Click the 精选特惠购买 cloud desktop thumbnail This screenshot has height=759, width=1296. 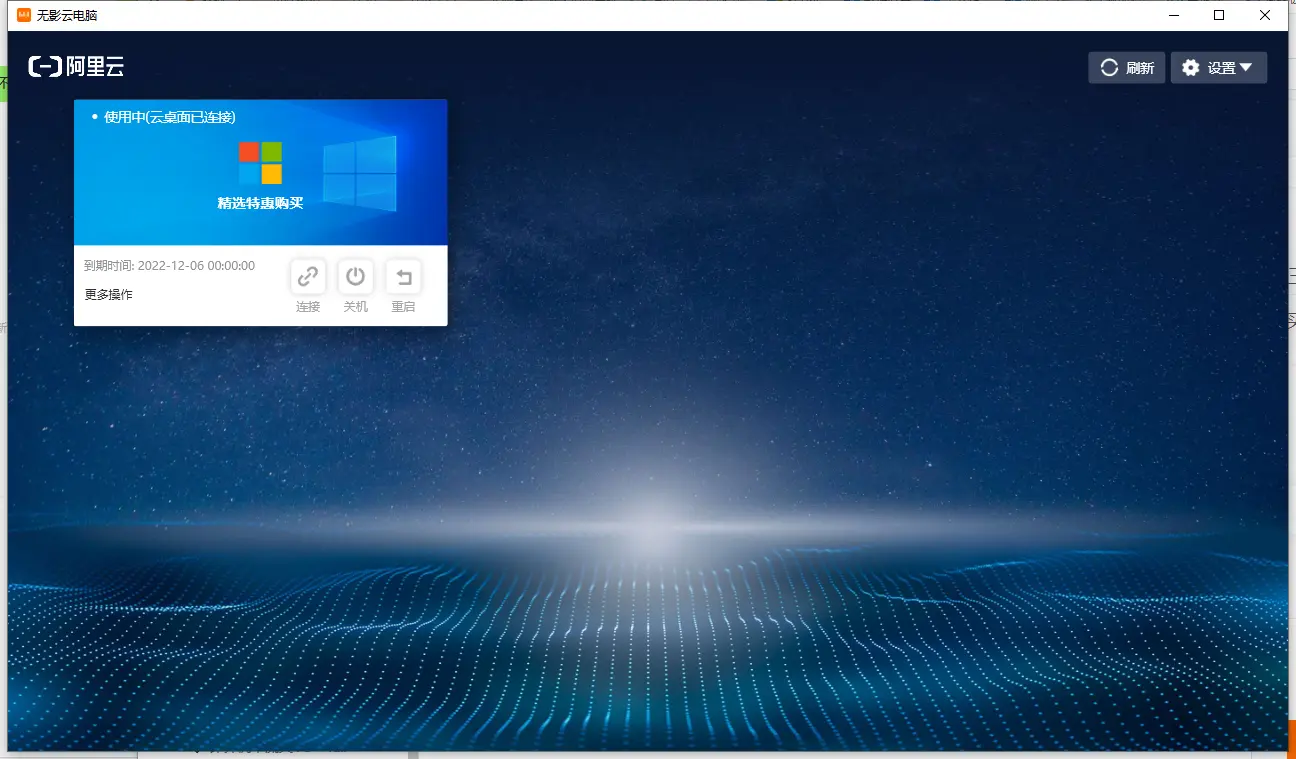[x=260, y=172]
